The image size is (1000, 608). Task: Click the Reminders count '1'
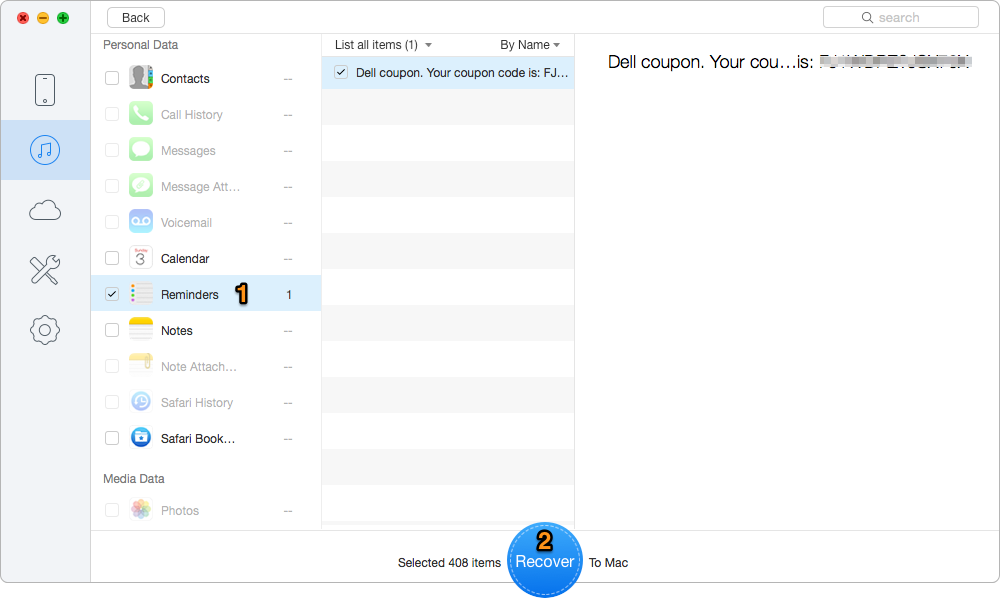pyautogui.click(x=289, y=295)
